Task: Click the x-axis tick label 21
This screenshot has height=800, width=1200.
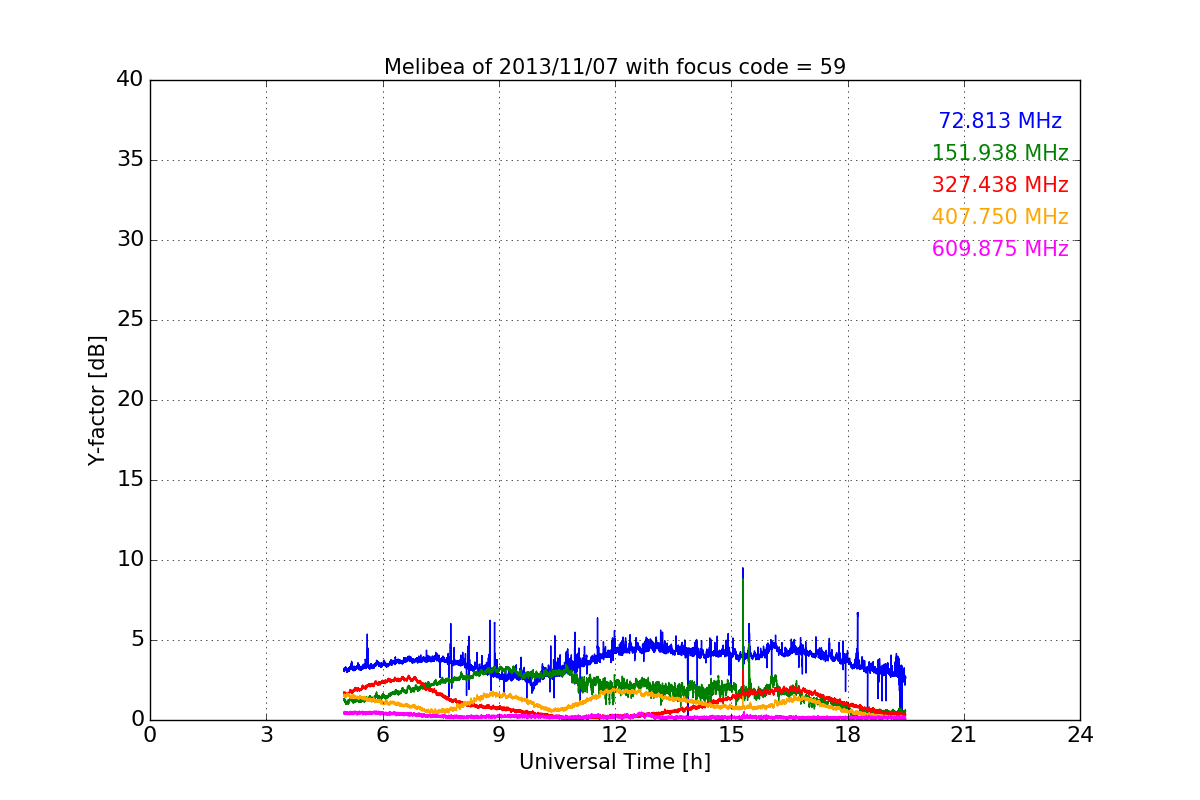Action: [964, 734]
